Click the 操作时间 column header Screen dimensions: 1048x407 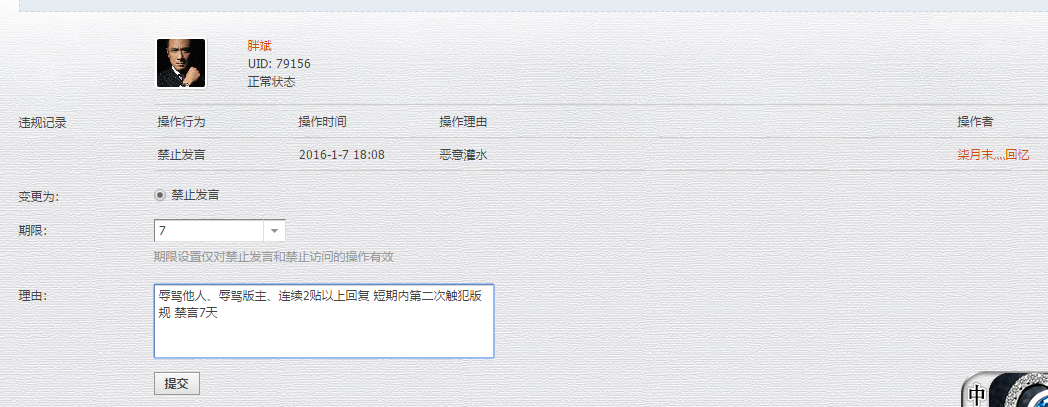pos(322,122)
